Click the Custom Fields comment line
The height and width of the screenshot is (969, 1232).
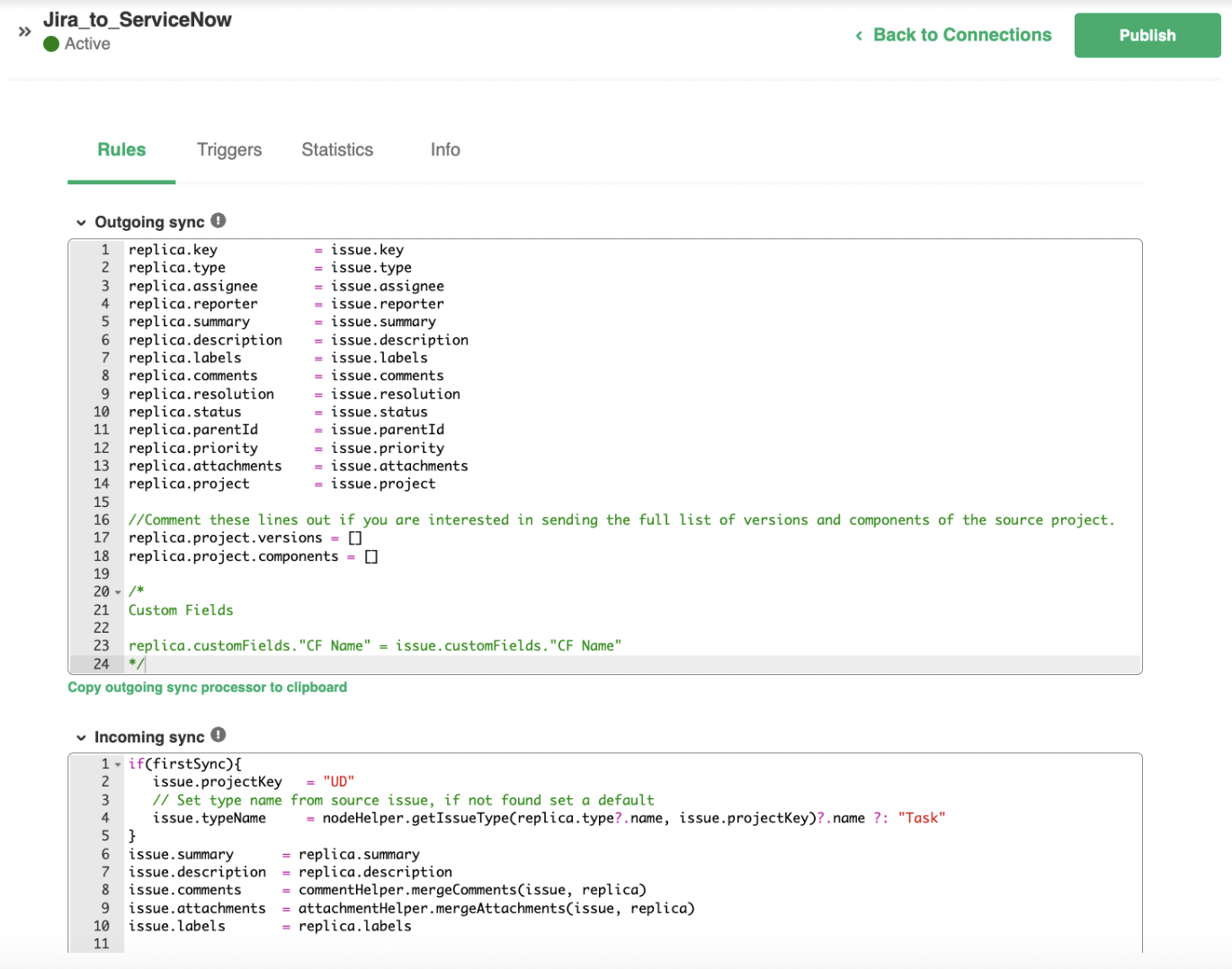point(181,610)
